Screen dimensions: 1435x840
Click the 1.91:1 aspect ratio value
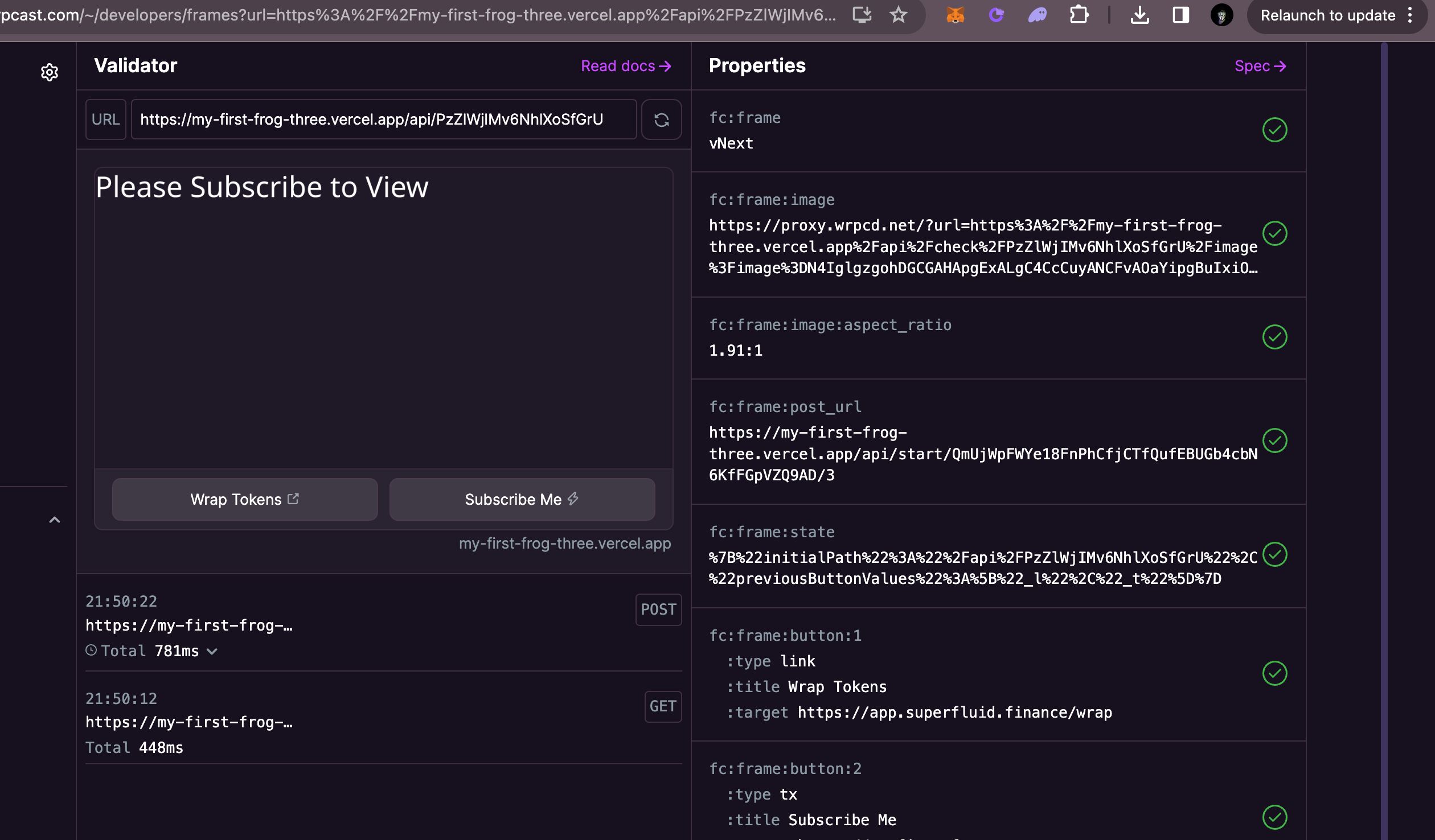point(736,351)
